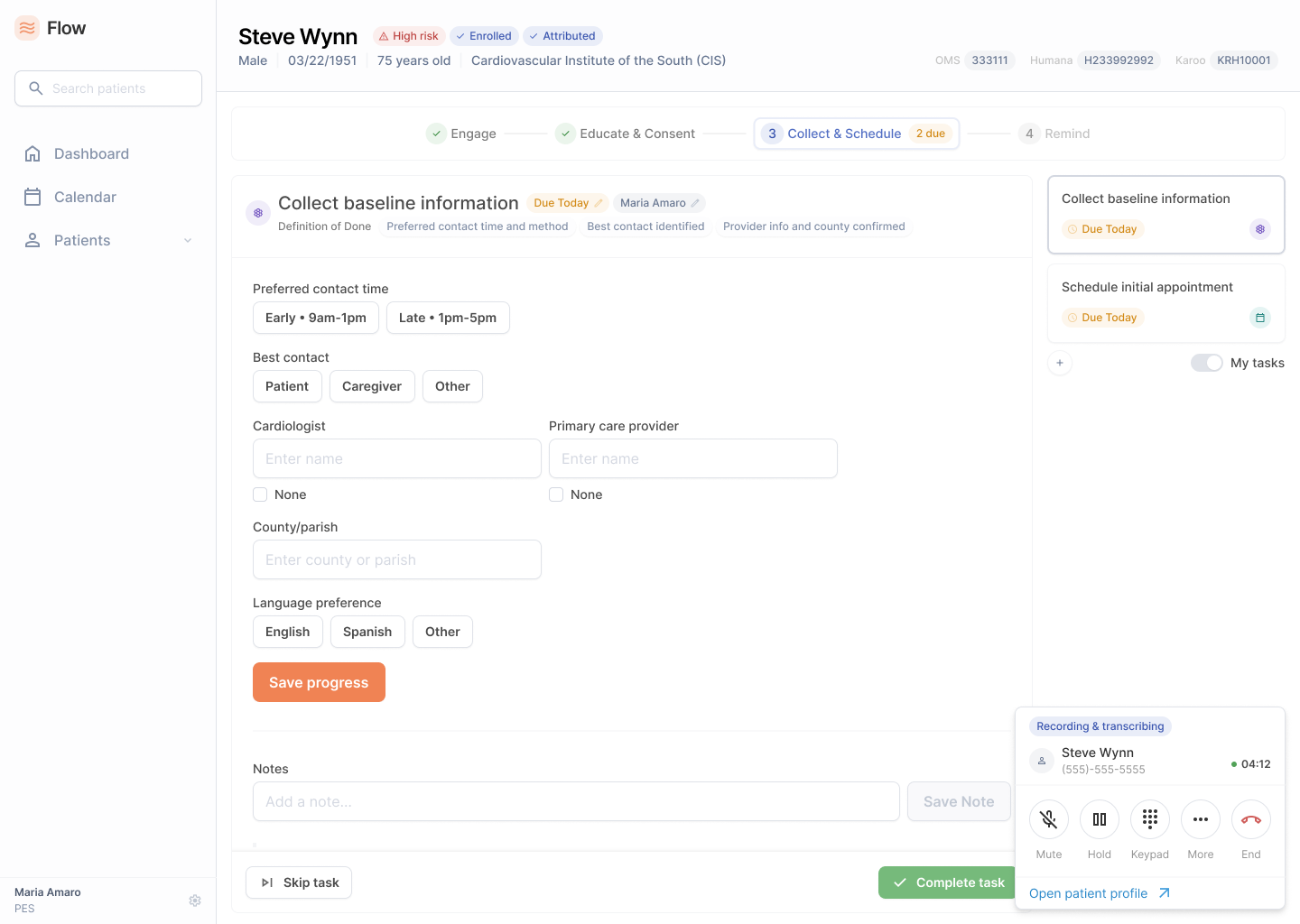Mute the call microphone

pos(1049,819)
